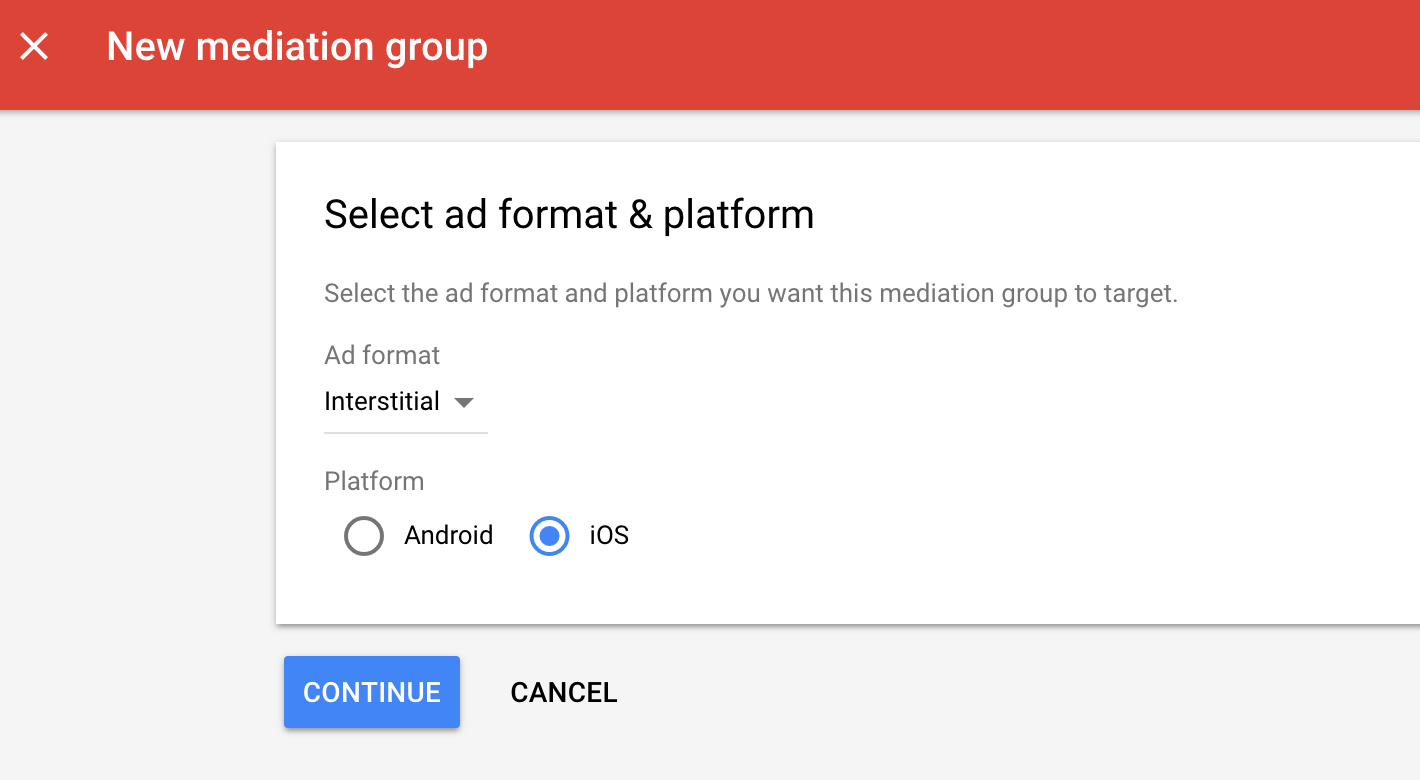Click the mediation group description sentence

[x=751, y=294]
